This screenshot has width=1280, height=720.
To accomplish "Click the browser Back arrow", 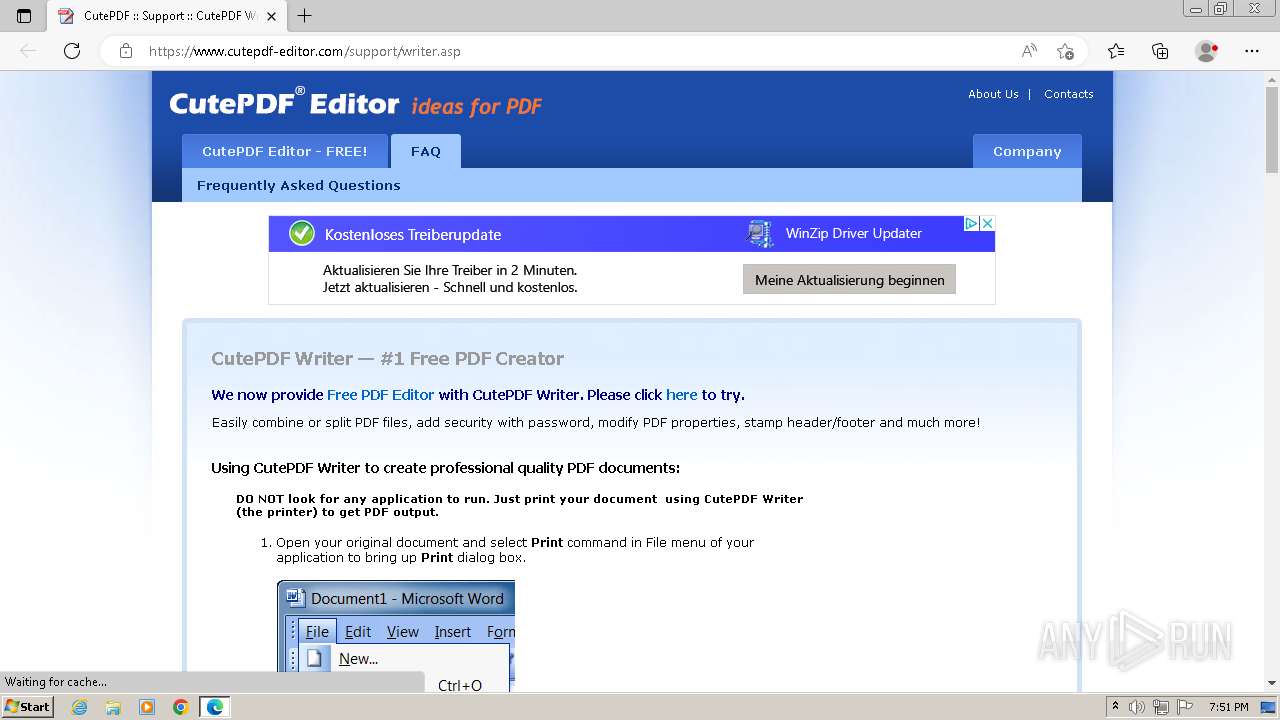I will tap(28, 51).
